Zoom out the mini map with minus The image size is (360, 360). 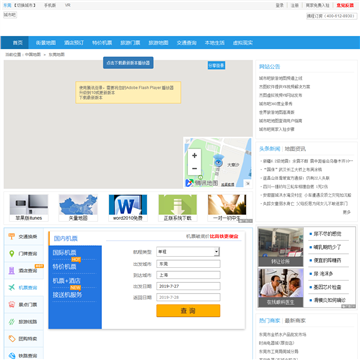click(194, 168)
